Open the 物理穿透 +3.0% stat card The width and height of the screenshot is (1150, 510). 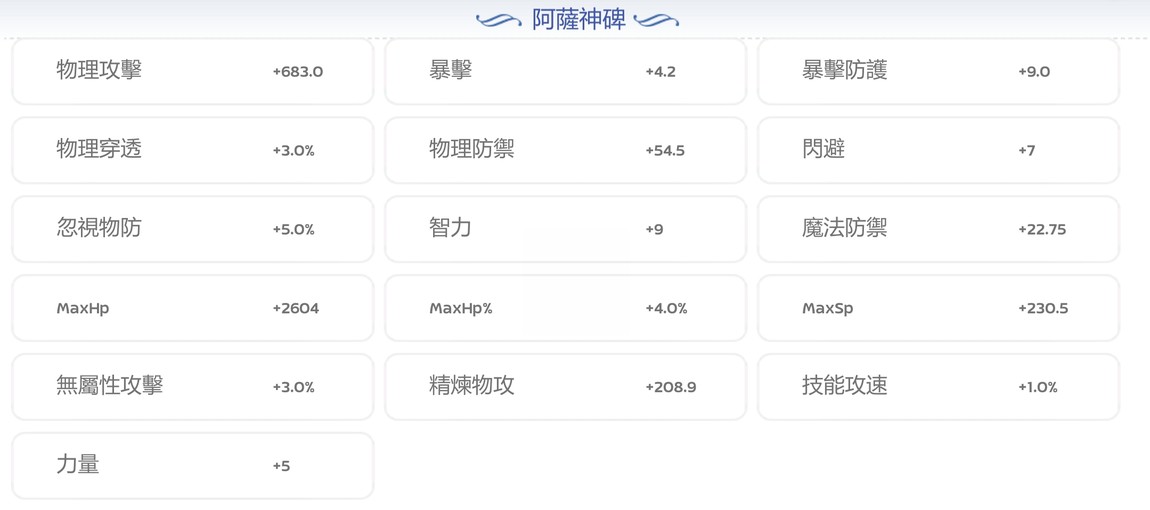pos(193,150)
